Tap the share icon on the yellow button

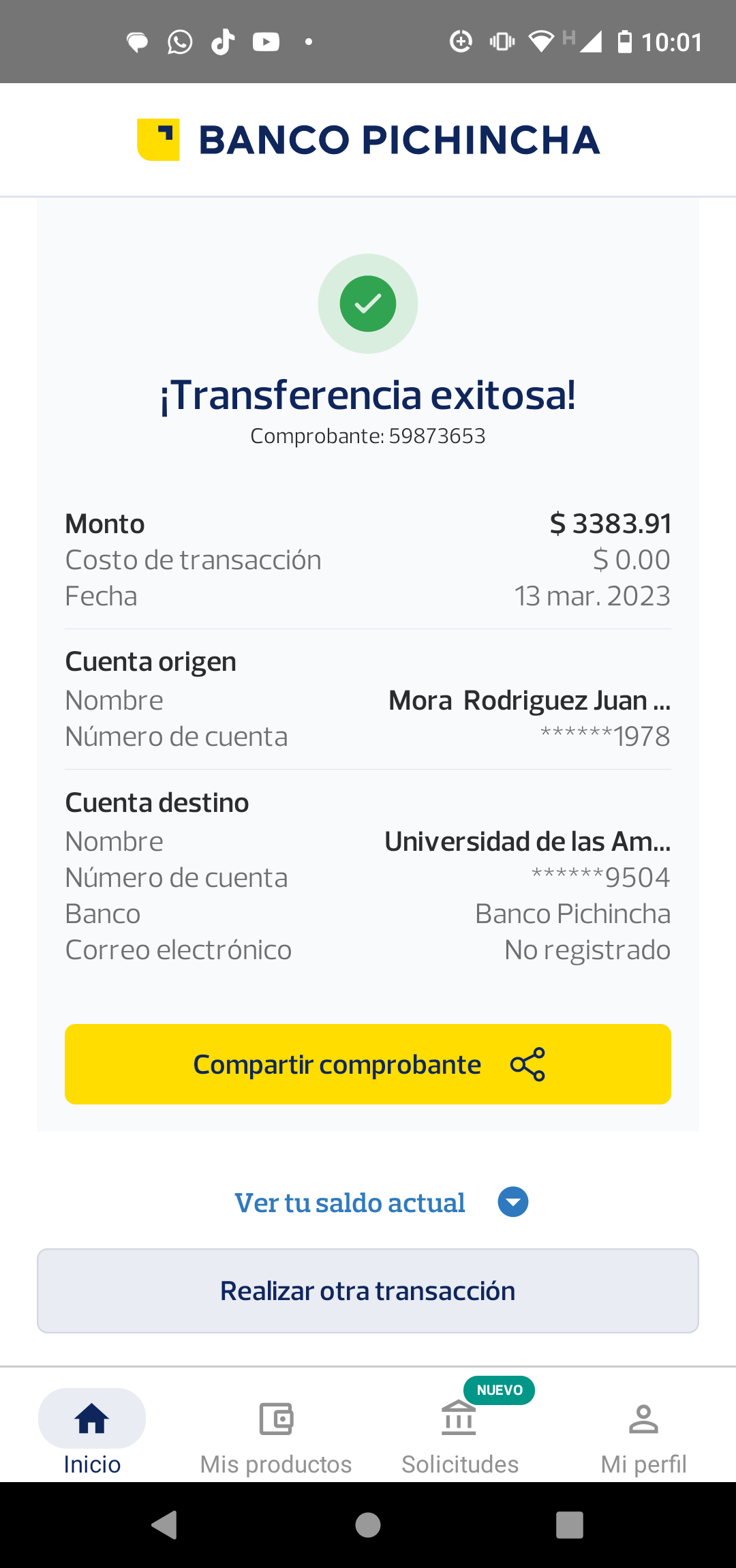tap(527, 1064)
